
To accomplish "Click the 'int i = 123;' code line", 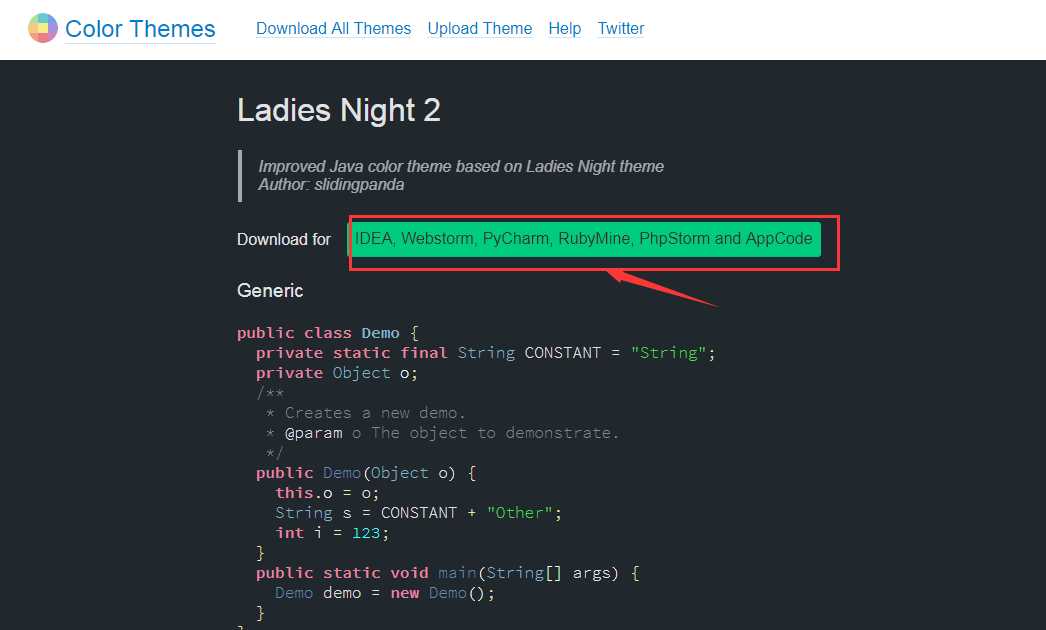I will click(332, 533).
